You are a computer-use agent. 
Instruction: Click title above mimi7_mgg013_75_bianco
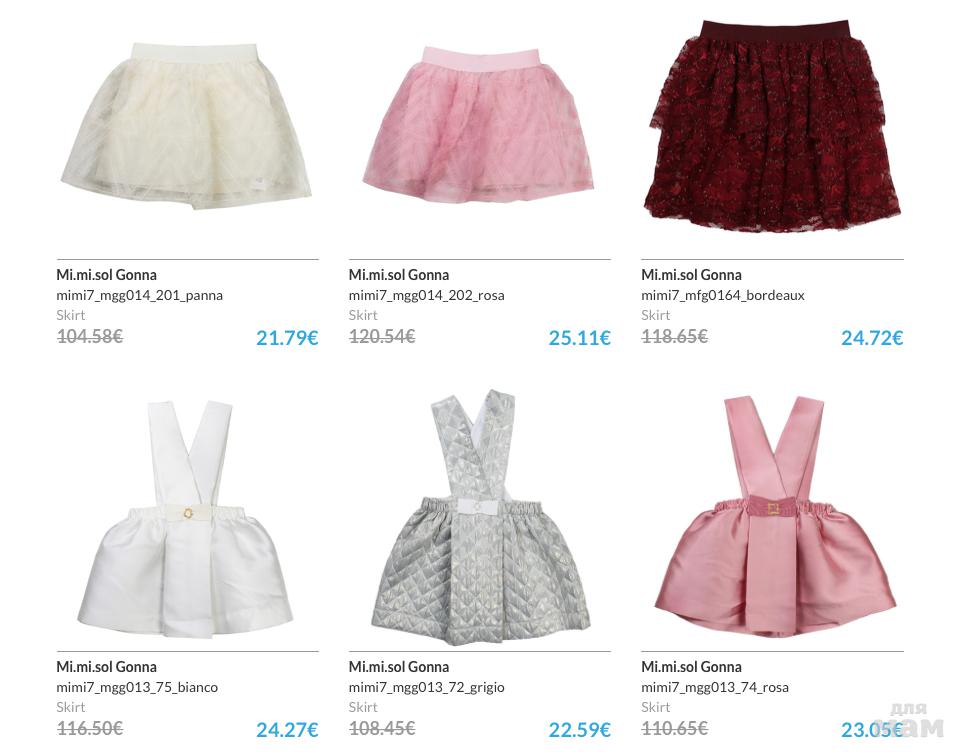tap(106, 667)
